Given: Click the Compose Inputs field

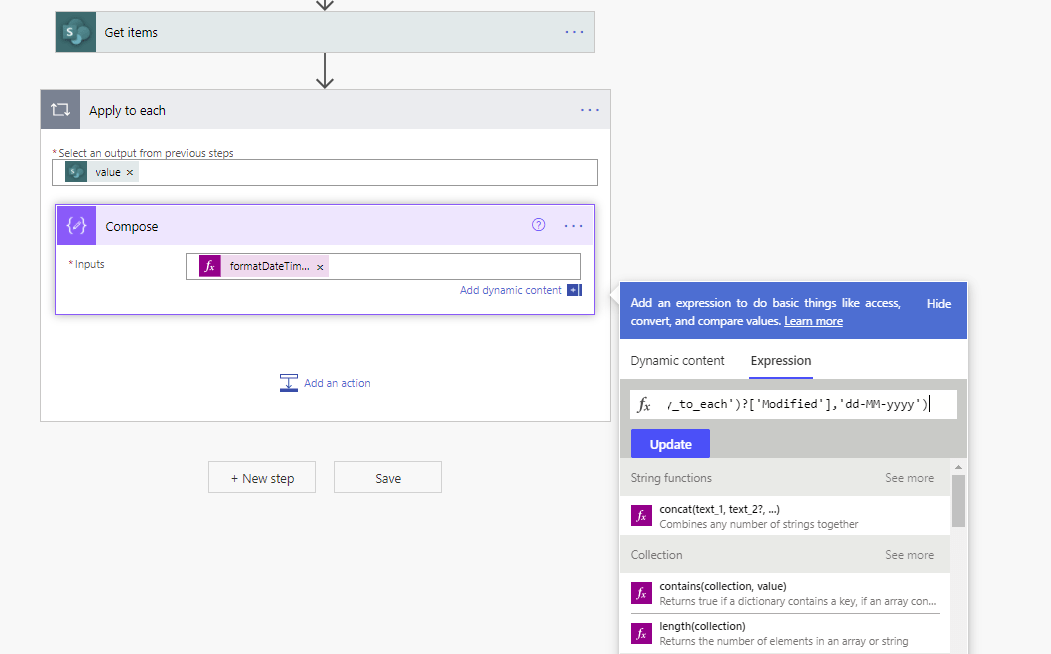Looking at the screenshot, I should click(383, 266).
